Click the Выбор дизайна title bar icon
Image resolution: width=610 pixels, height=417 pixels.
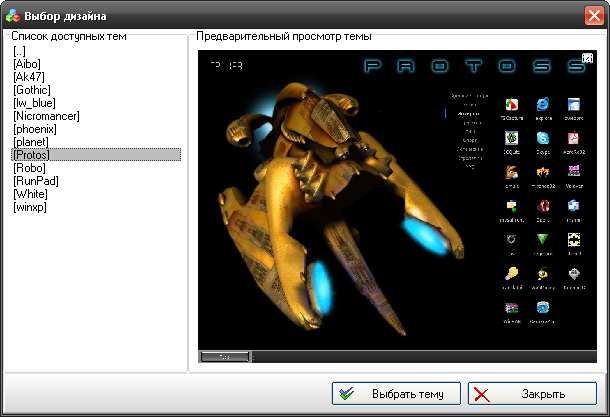12,16
